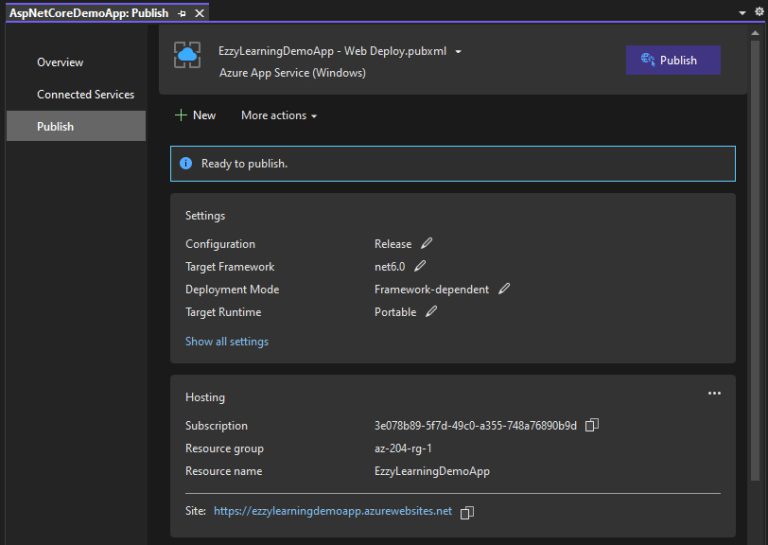Copy the Subscription ID to clipboard
The width and height of the screenshot is (768, 545).
coord(592,425)
